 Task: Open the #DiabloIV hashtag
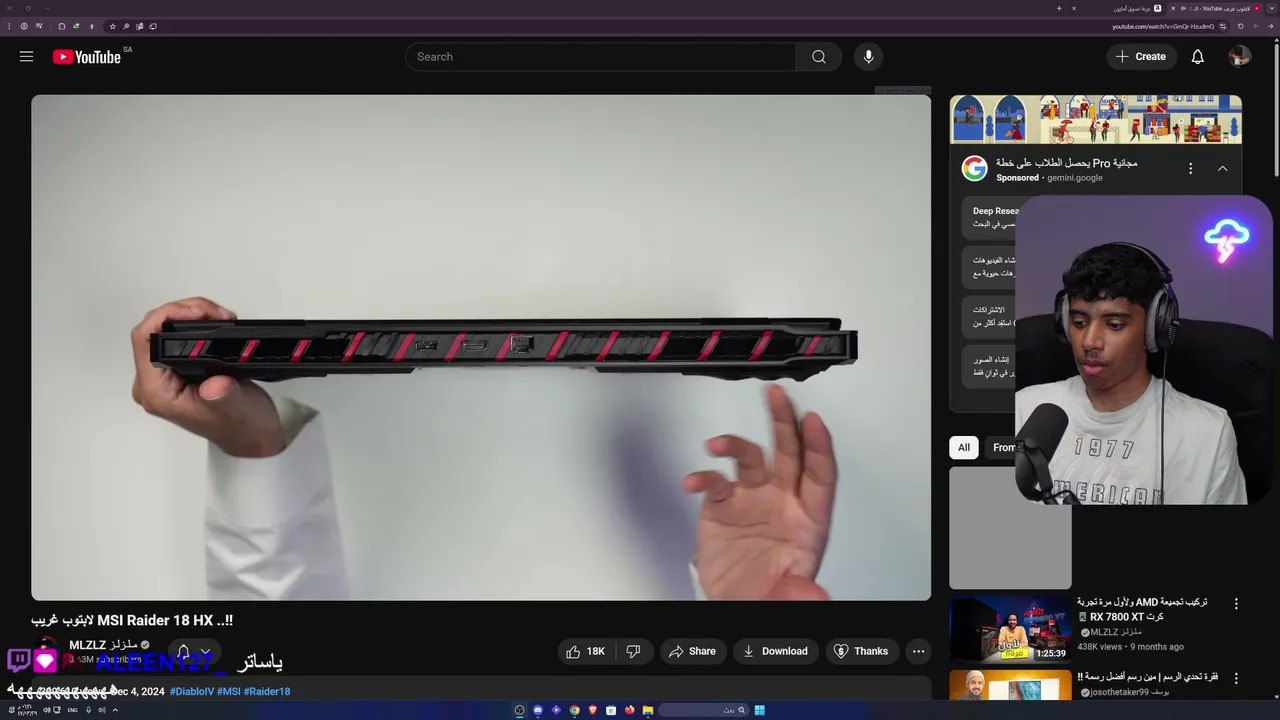click(191, 691)
